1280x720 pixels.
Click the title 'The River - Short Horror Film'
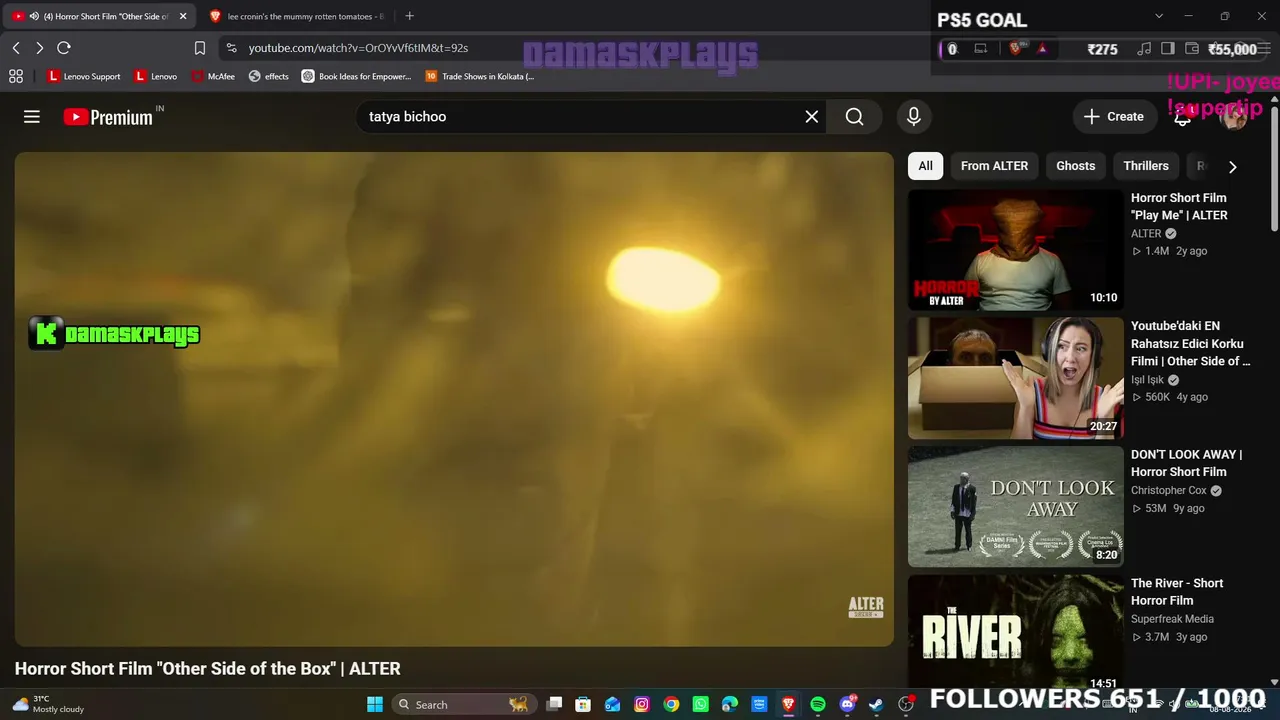pyautogui.click(x=1177, y=592)
